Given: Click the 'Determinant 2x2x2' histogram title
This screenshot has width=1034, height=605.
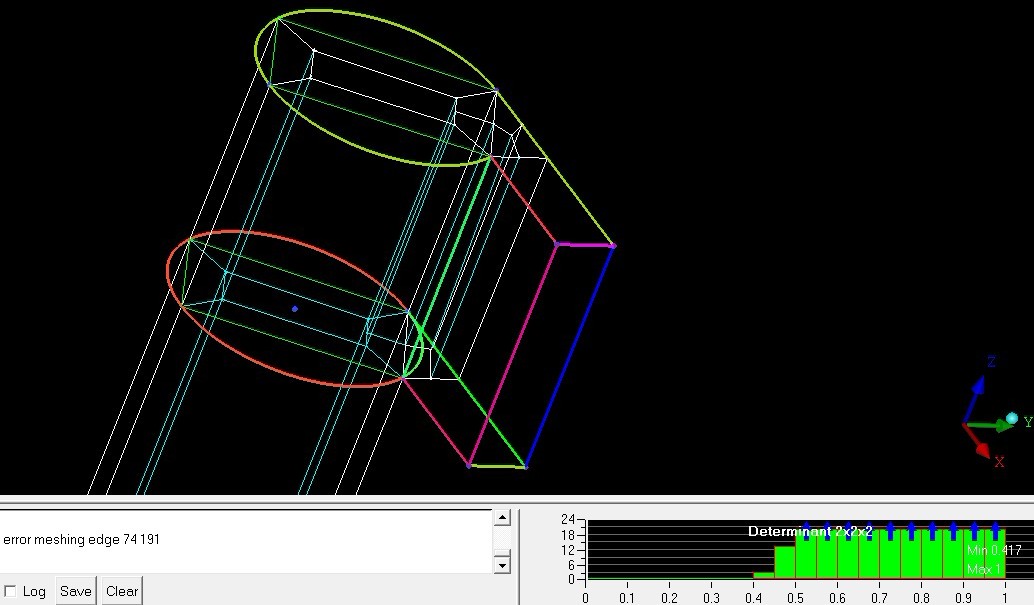Looking at the screenshot, I should (x=809, y=532).
